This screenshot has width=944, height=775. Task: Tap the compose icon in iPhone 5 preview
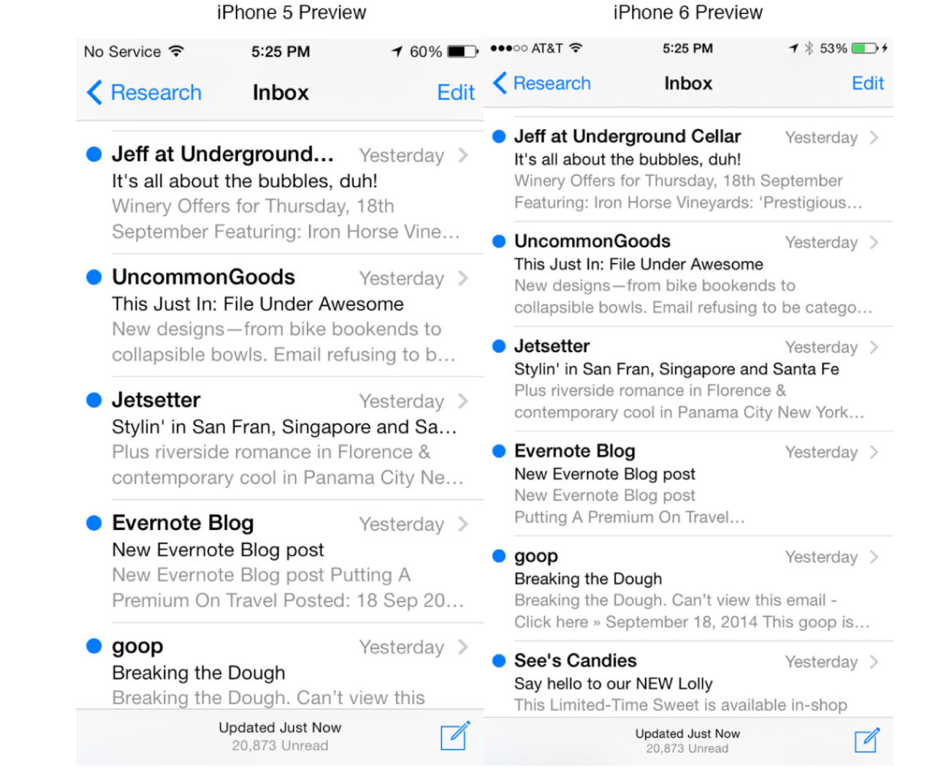click(x=455, y=736)
